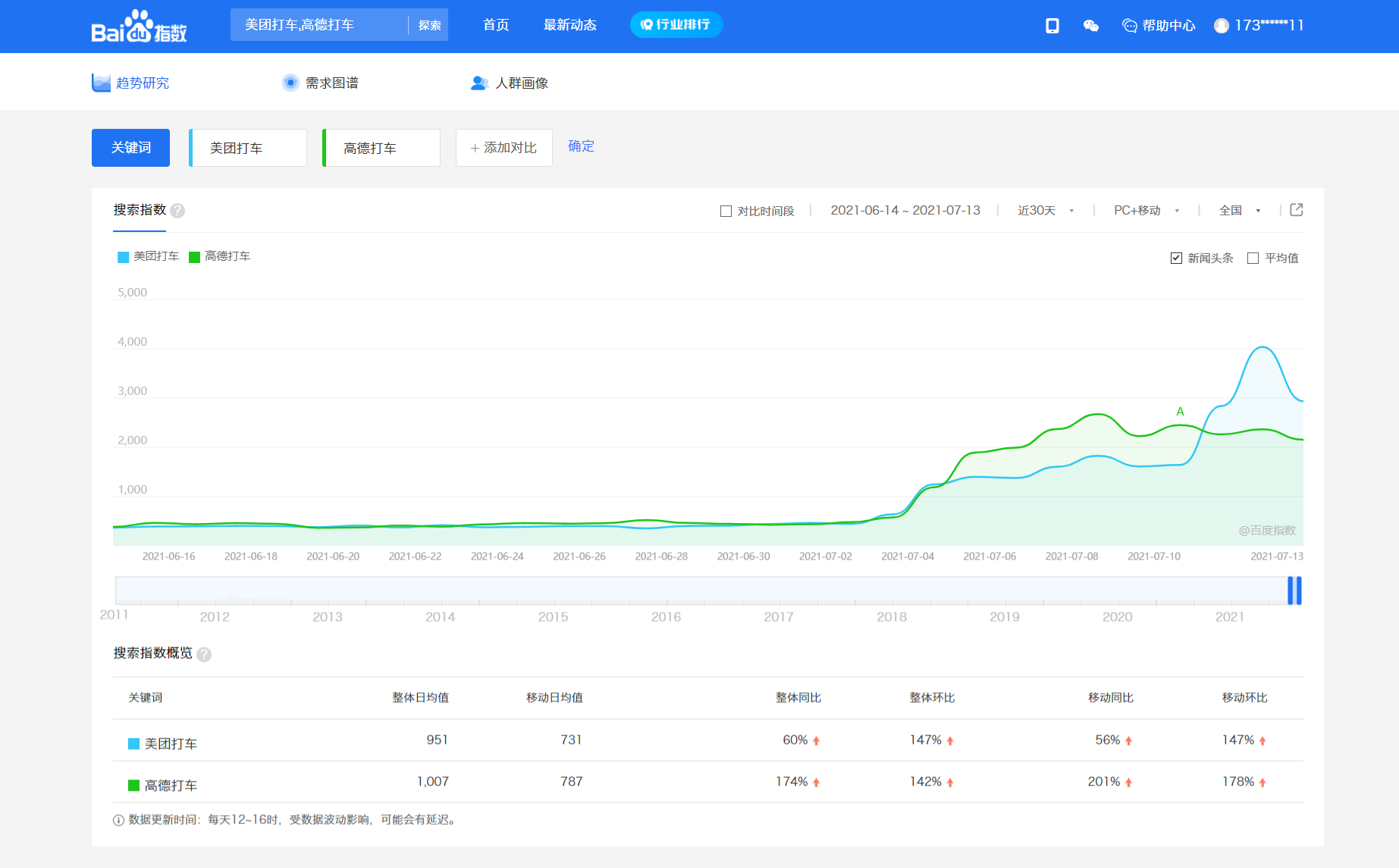Click help question mark beside 搜索指数概览

point(204,654)
